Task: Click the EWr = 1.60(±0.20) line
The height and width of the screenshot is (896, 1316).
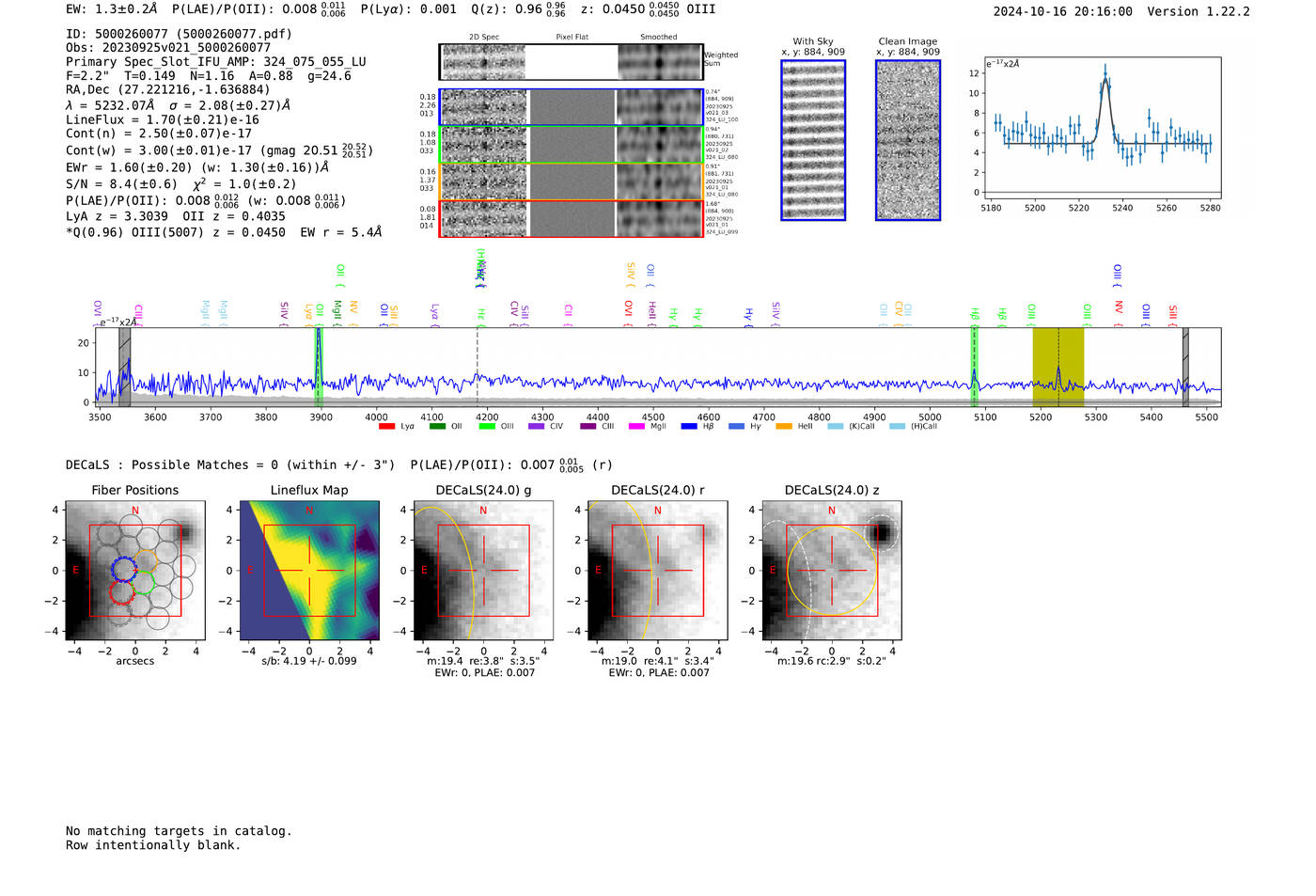Action: (197, 167)
